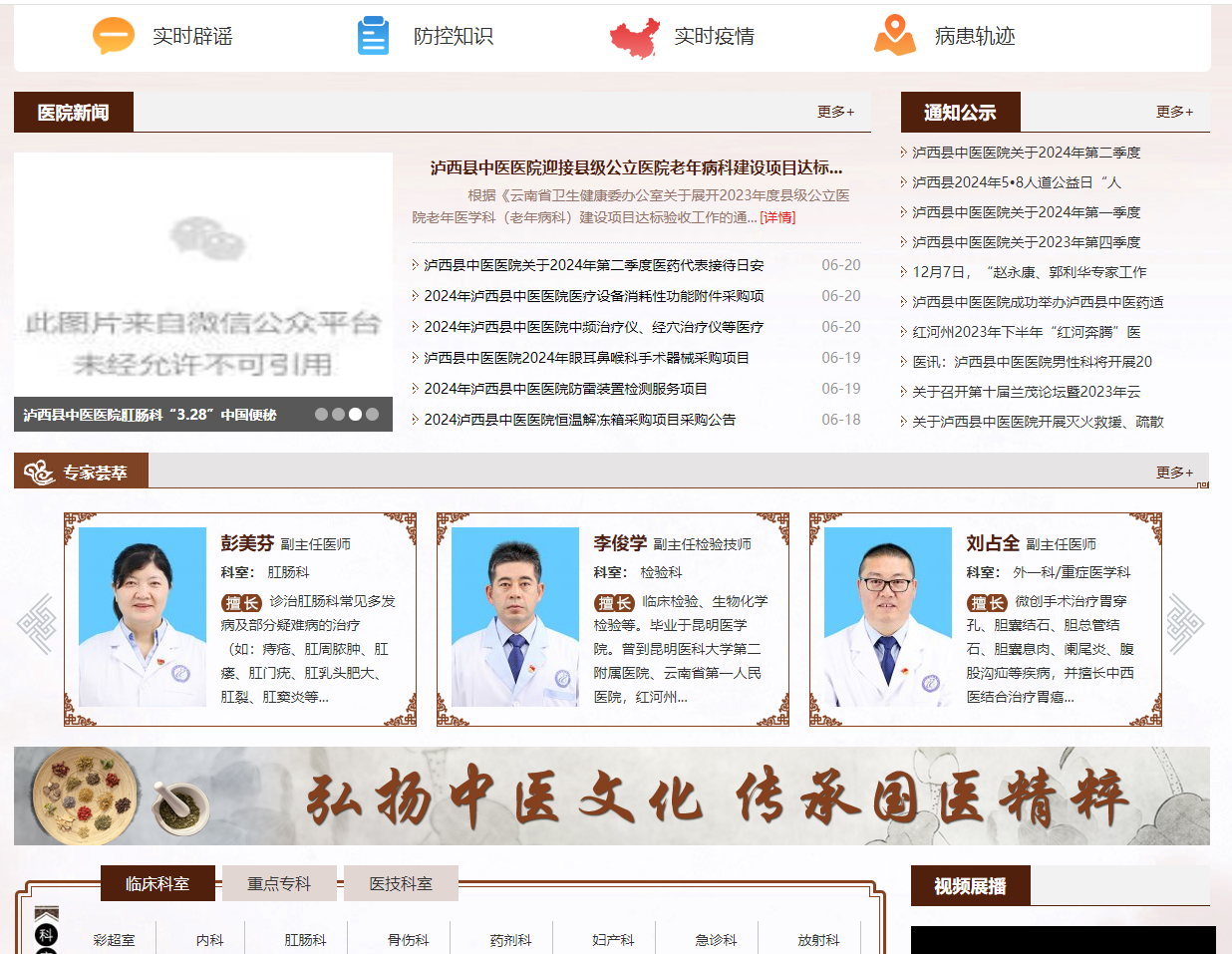The width and height of the screenshot is (1232, 954).
Task: Open news on 医疗设备消耗性功能附件采购项
Action: [594, 296]
